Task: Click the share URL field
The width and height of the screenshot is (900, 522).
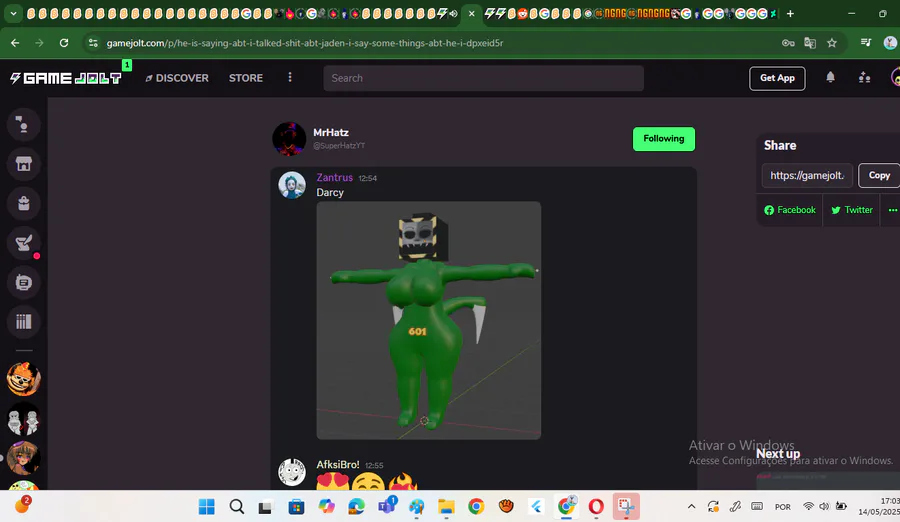Action: click(x=807, y=176)
